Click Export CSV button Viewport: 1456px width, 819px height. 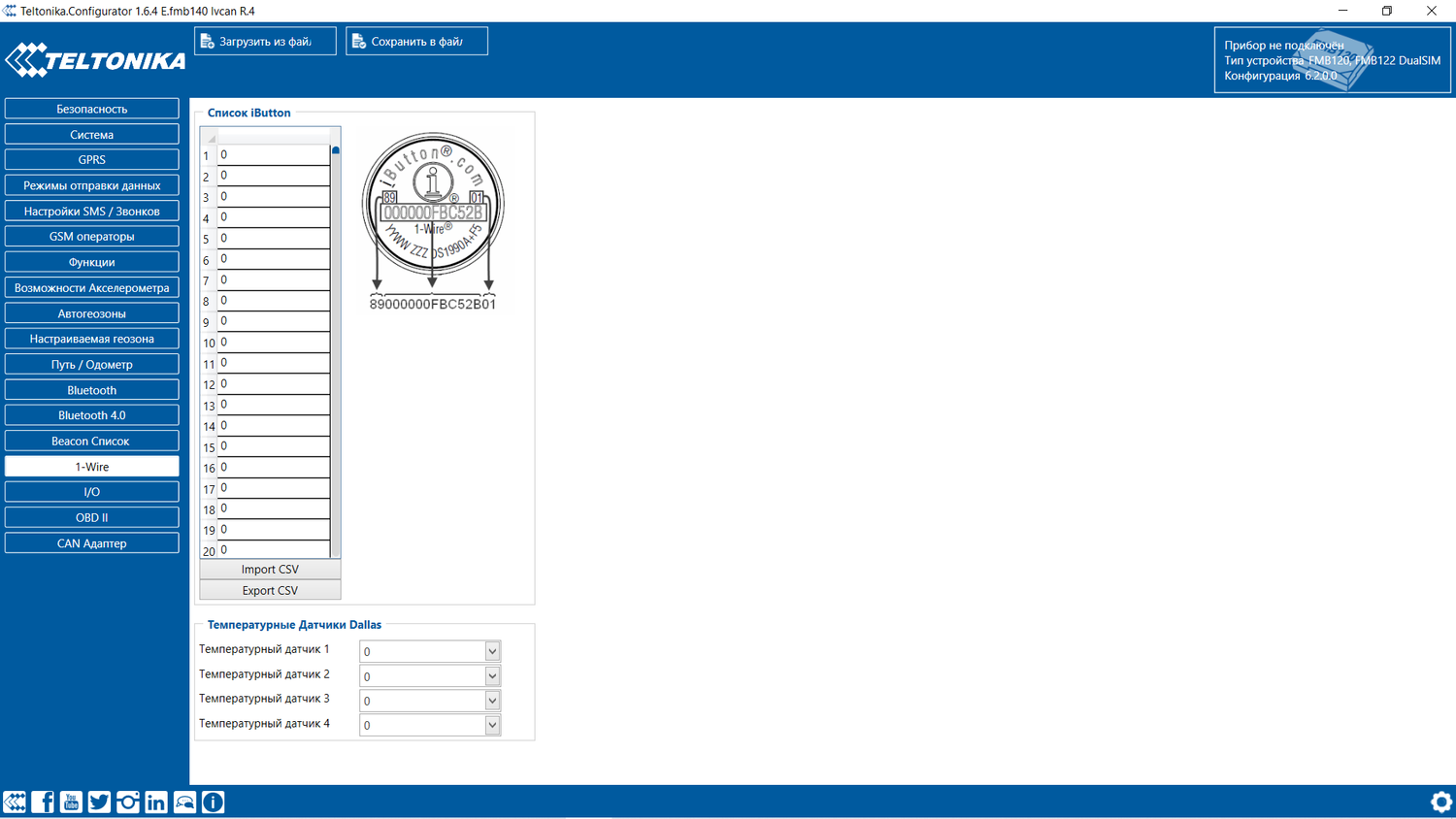point(270,590)
